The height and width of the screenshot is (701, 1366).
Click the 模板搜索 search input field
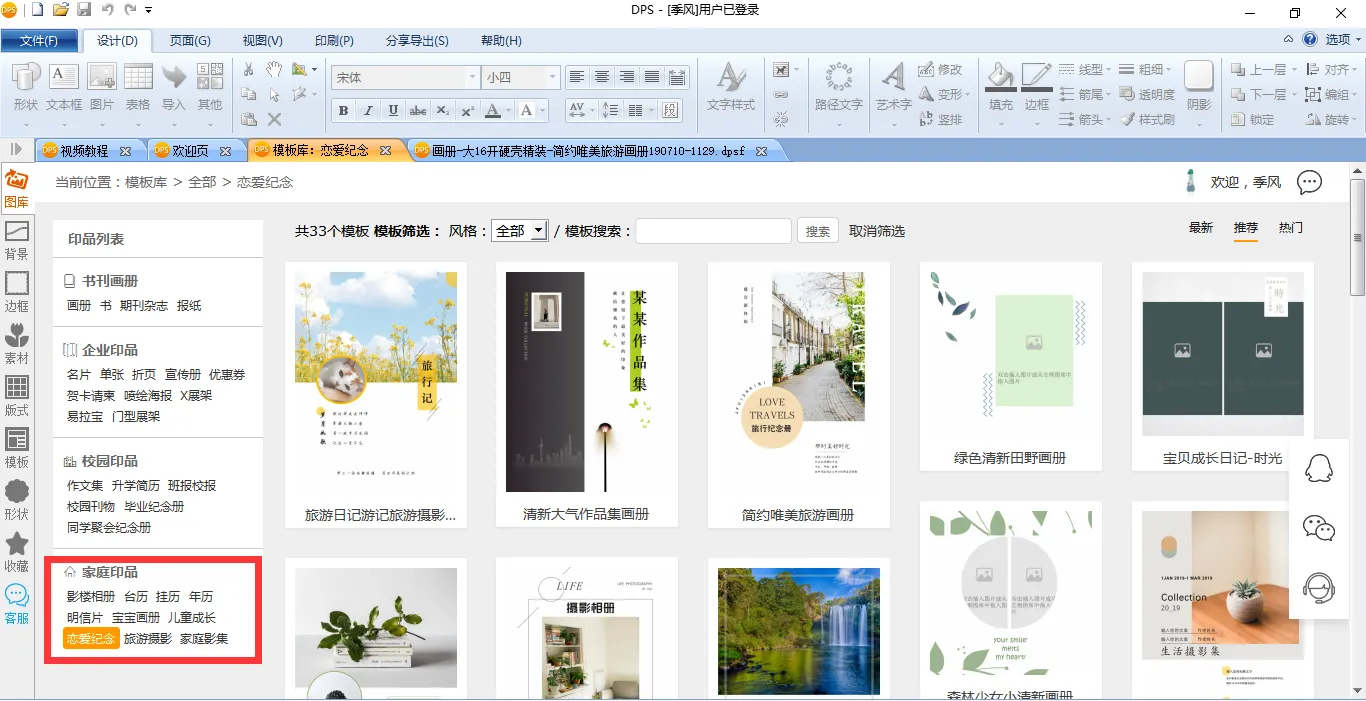click(x=713, y=231)
